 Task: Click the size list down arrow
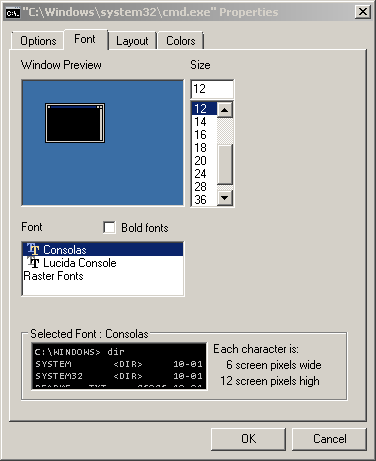tap(224, 198)
